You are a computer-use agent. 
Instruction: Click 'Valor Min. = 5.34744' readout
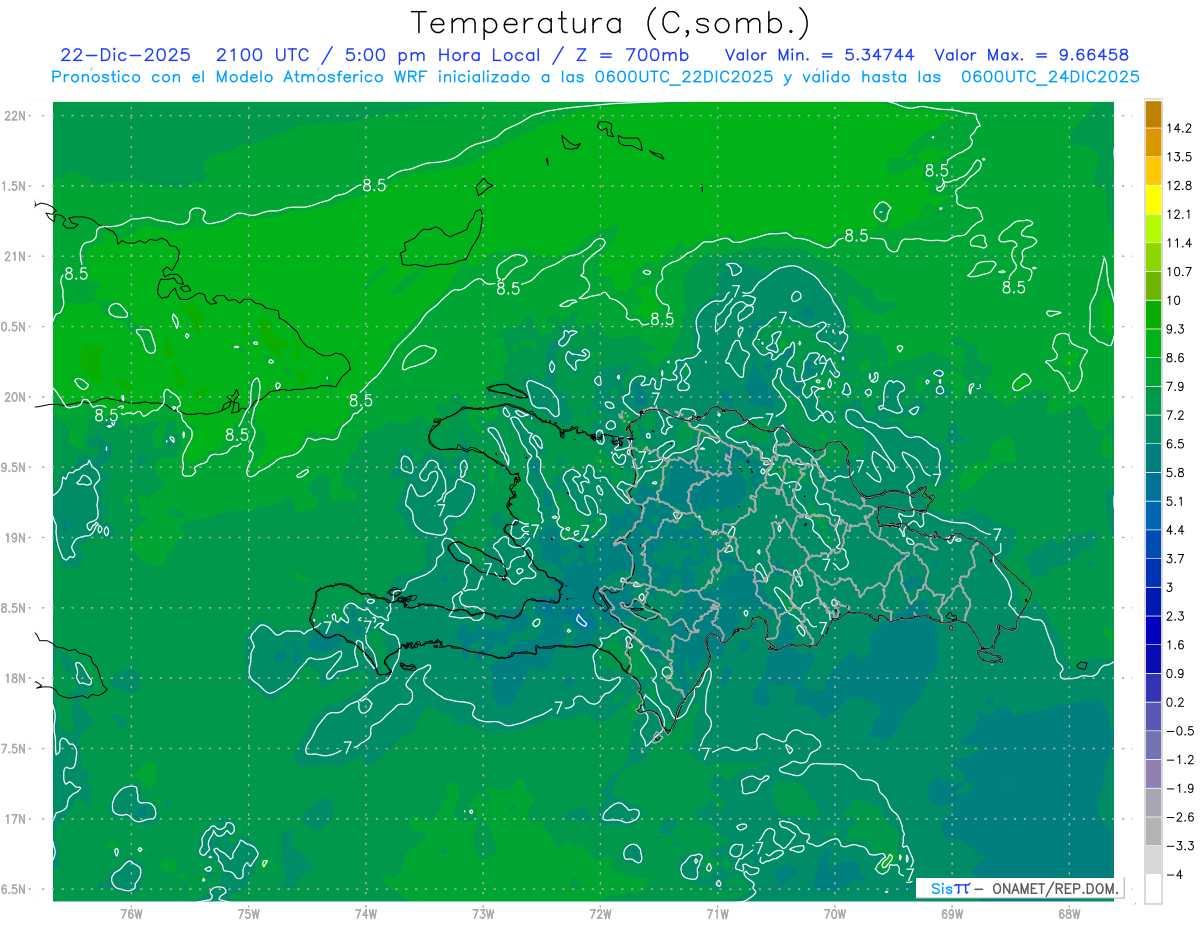coord(820,55)
